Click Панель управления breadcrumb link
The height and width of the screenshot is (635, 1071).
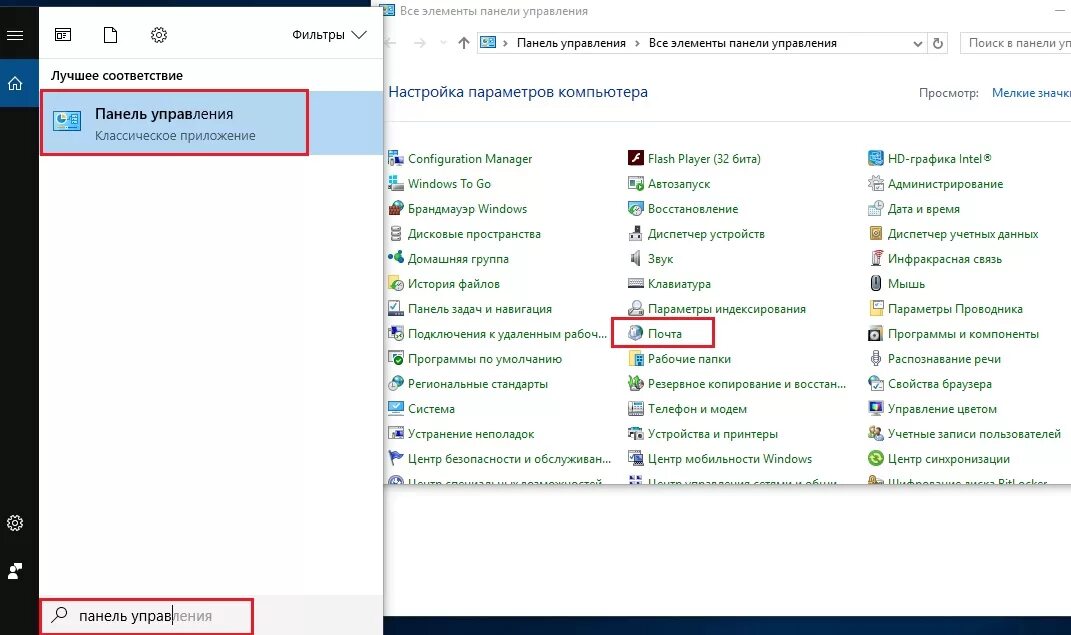tap(571, 43)
